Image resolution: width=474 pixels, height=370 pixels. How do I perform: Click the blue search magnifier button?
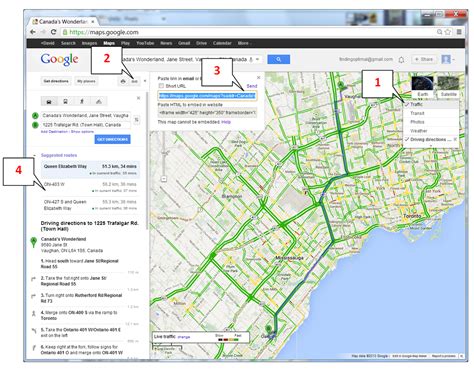[279, 59]
